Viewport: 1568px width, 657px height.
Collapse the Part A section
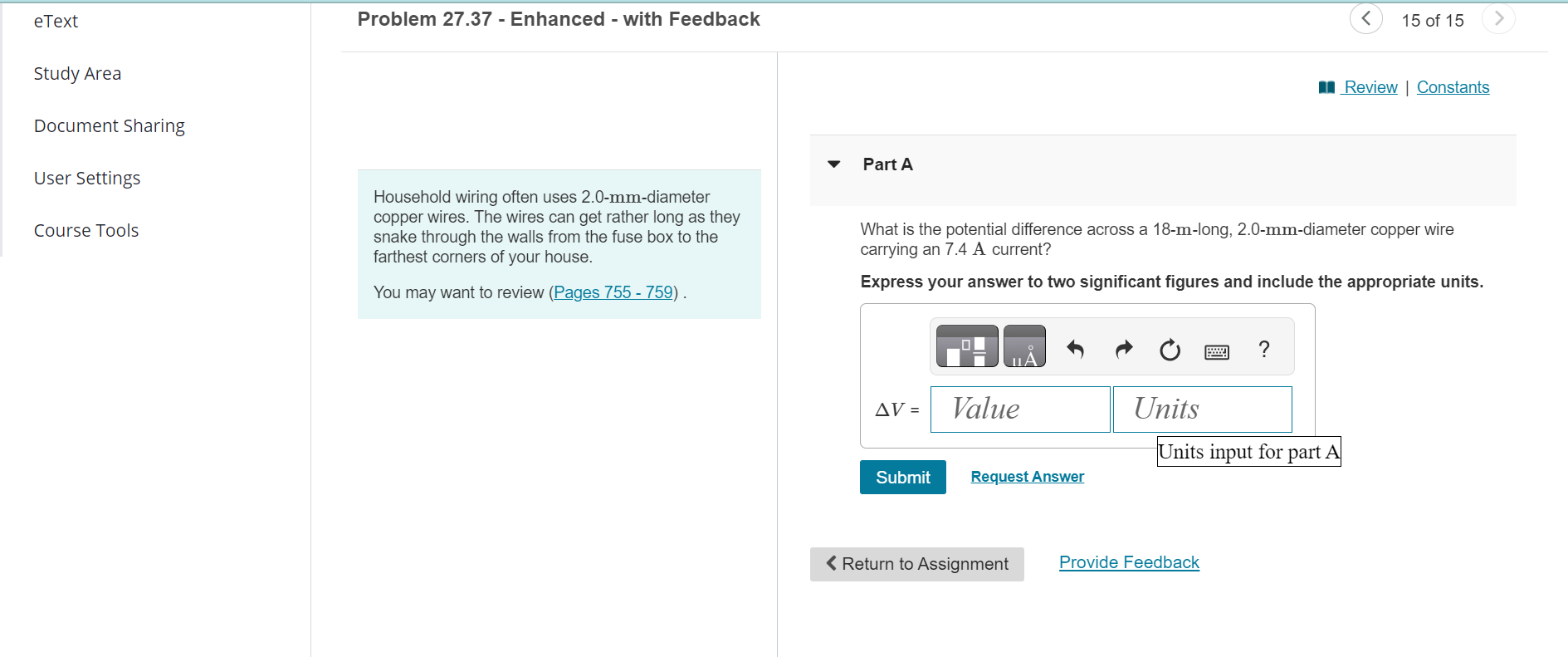[x=833, y=164]
